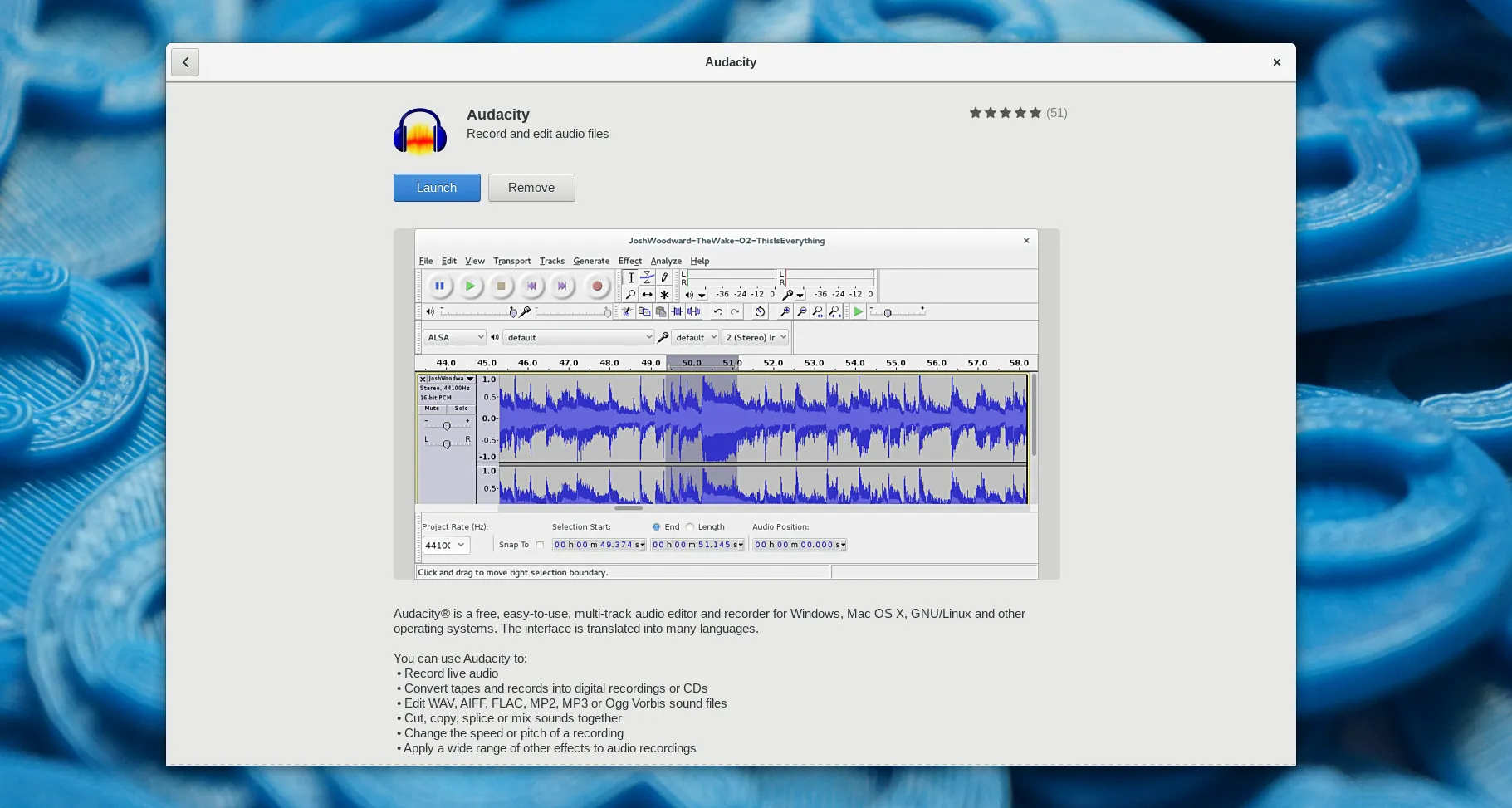1512x808 pixels.
Task: Open the Effect menu
Action: 629,262
